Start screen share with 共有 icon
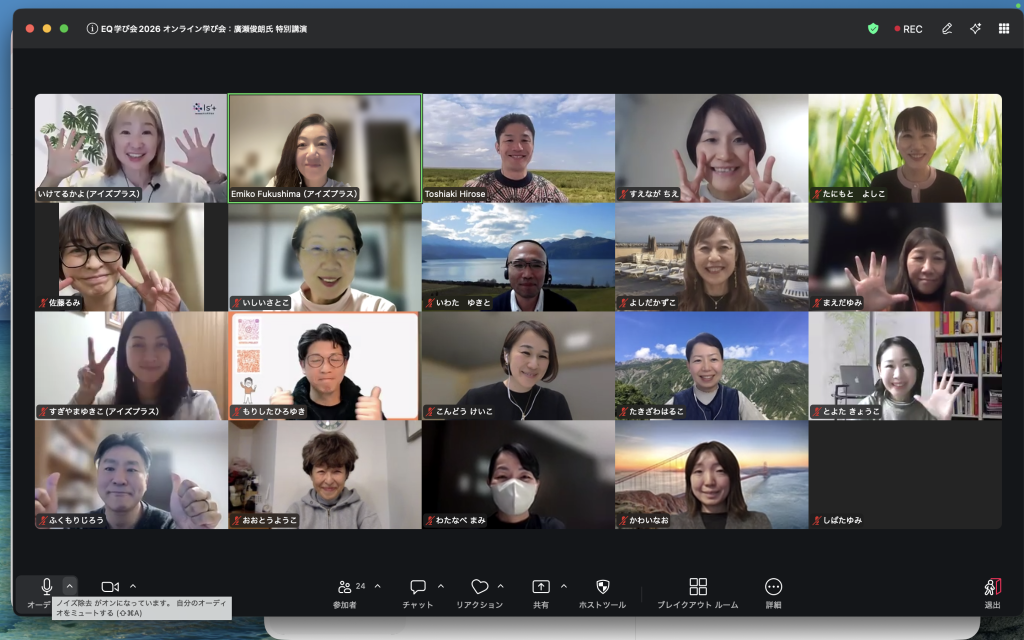The height and width of the screenshot is (640, 1024). (540, 587)
